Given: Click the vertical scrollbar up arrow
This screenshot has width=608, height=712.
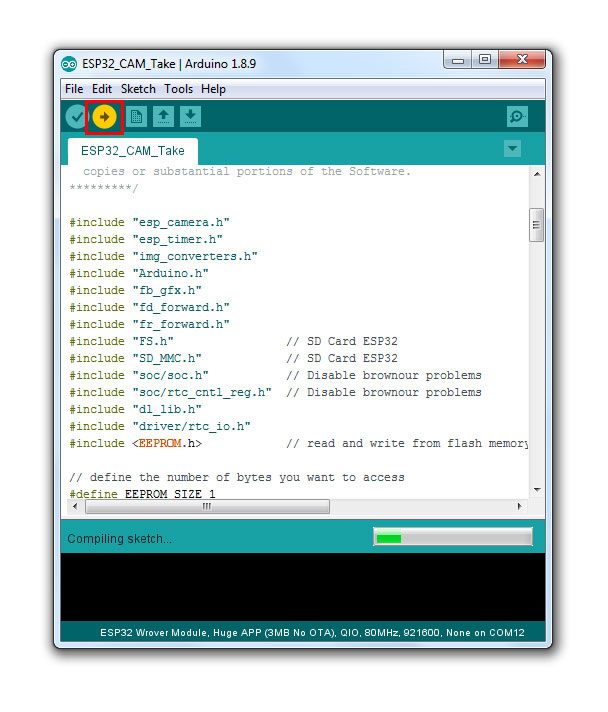Looking at the screenshot, I should (537, 174).
